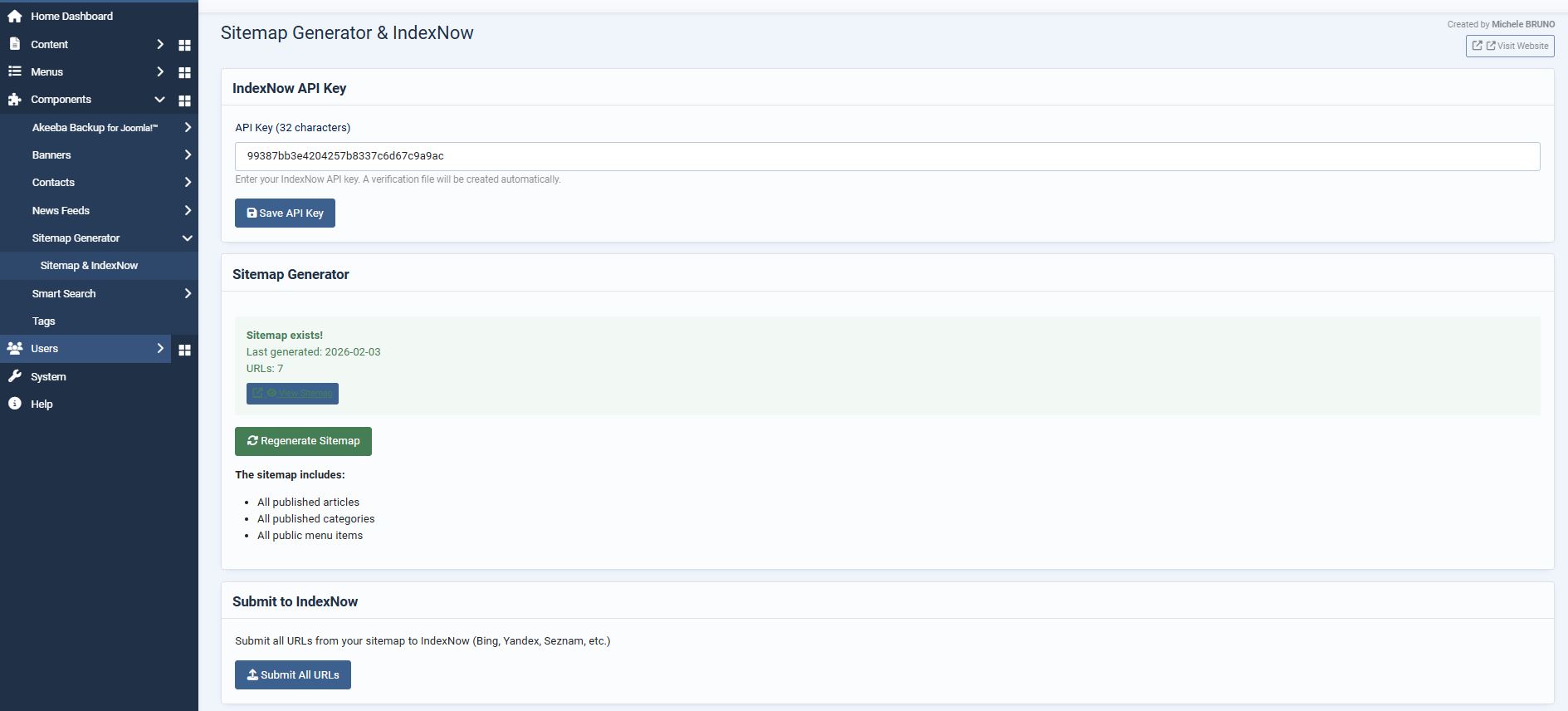Image resolution: width=1568 pixels, height=711 pixels.
Task: Open the Components dashboard grid icon
Action: click(185, 100)
